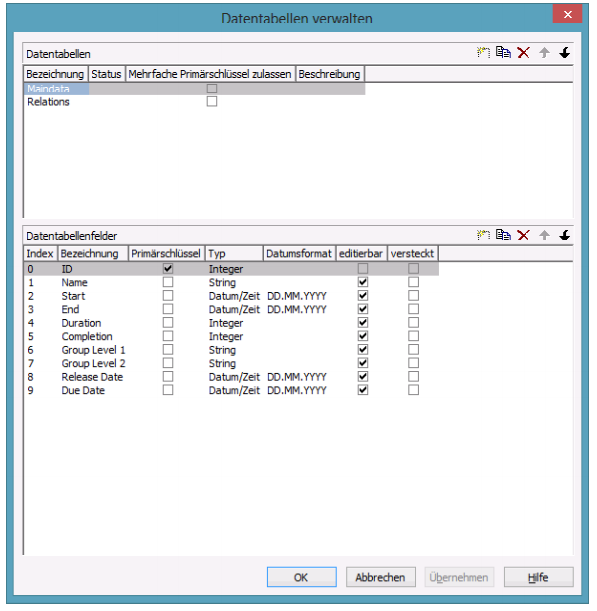This screenshot has height=611, width=597.
Task: Open Datumsformat cell of Release Date field
Action: click(x=297, y=377)
